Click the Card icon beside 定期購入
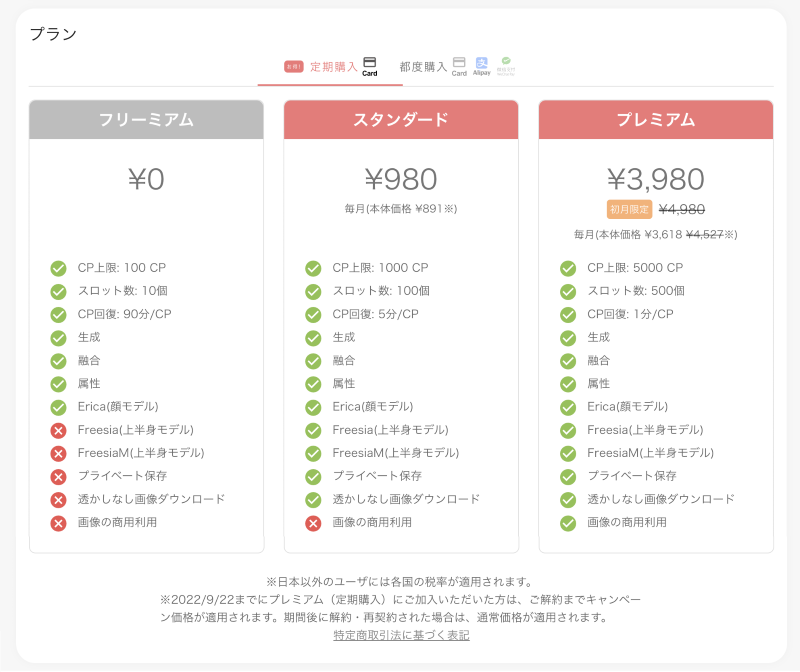Viewport: 800px width, 672px height. (370, 66)
